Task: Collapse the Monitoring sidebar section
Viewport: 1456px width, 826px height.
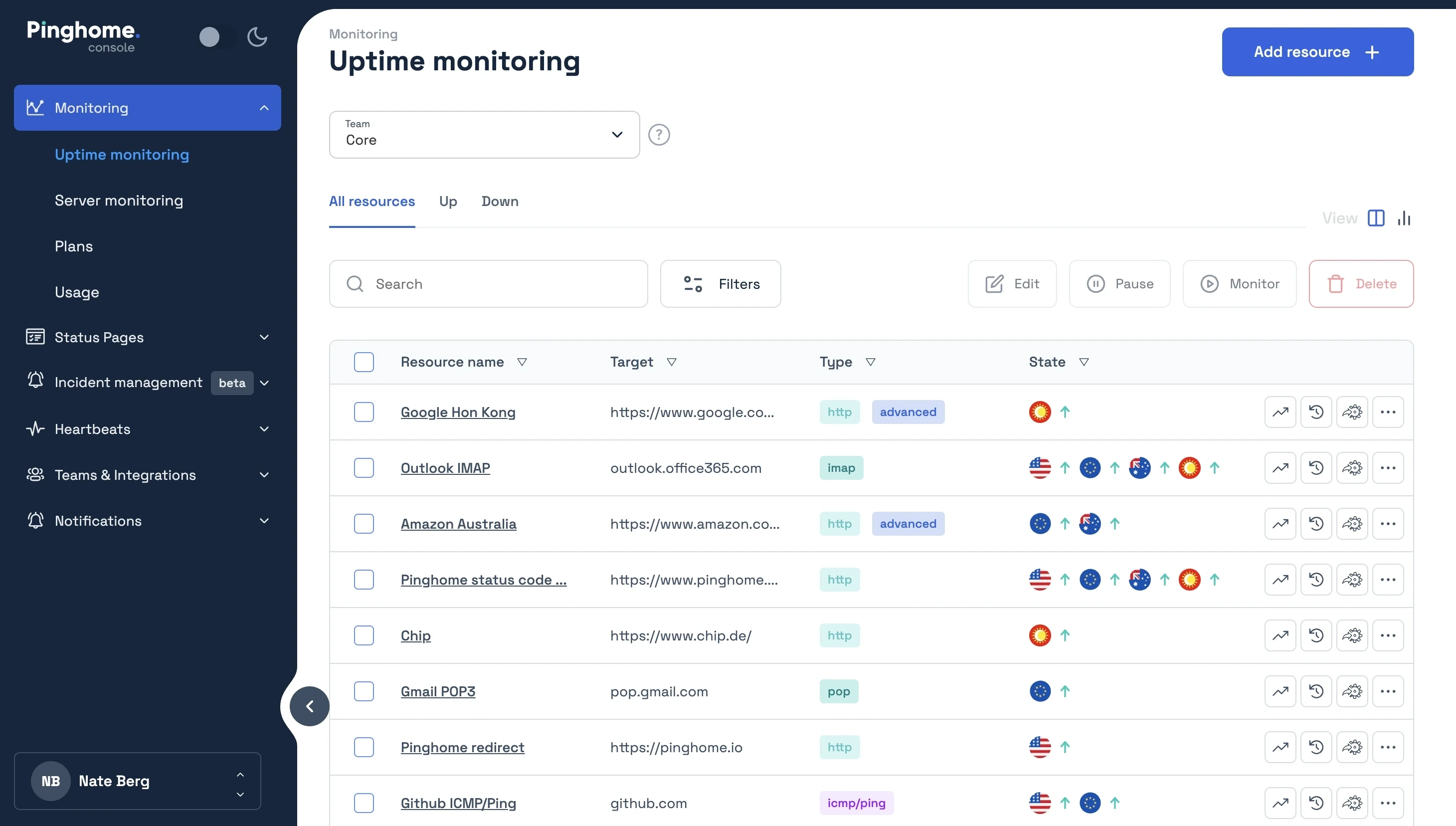Action: coord(264,107)
